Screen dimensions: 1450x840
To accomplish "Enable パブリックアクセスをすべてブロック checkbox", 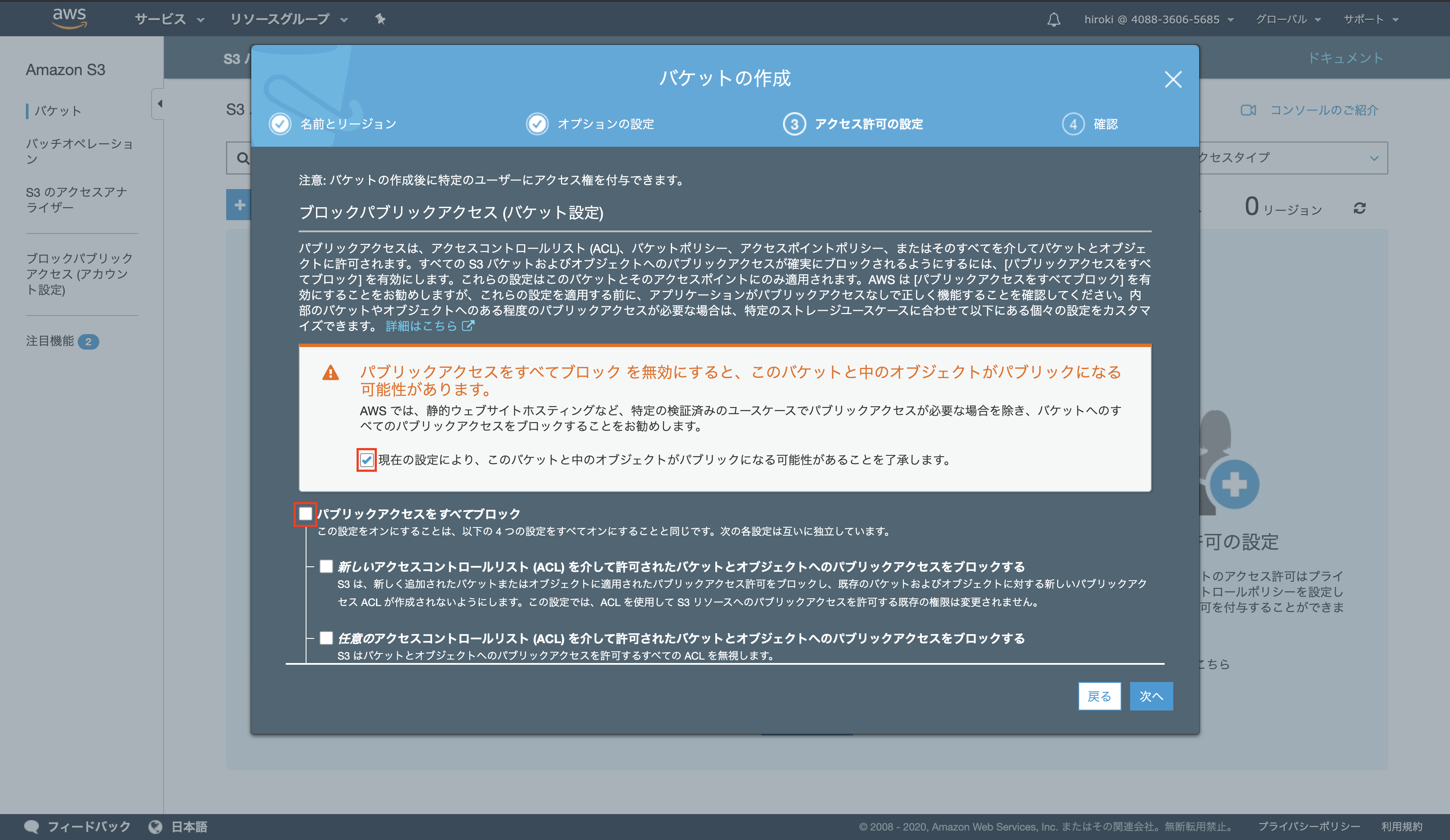I will point(306,513).
